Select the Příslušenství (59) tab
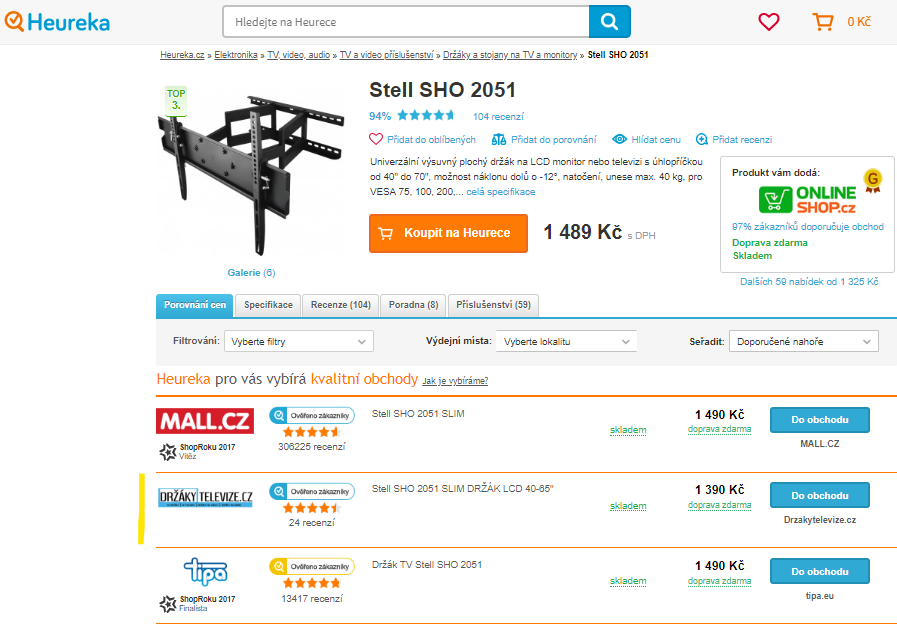 click(x=493, y=305)
